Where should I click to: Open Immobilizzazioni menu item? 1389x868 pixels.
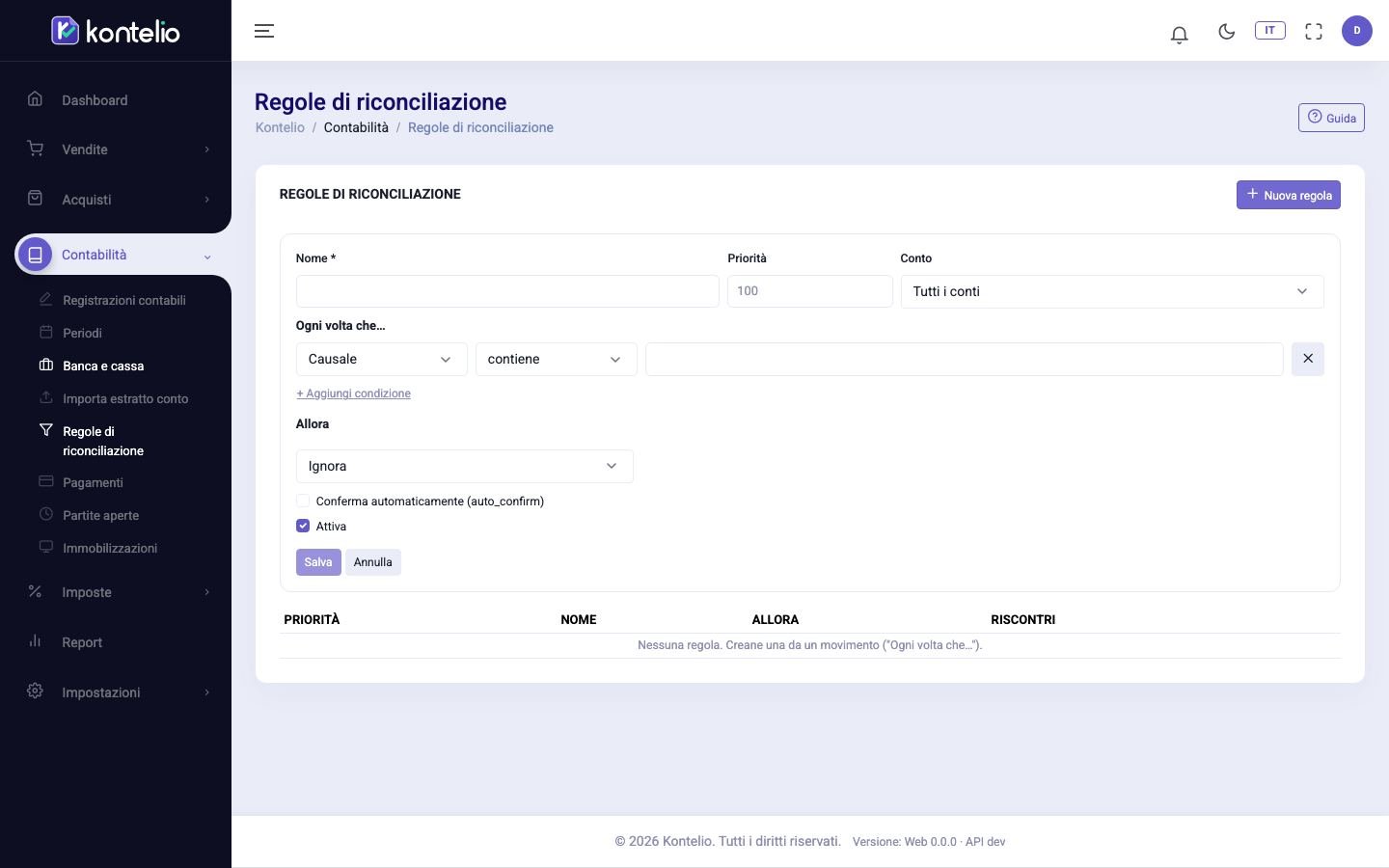point(110,548)
